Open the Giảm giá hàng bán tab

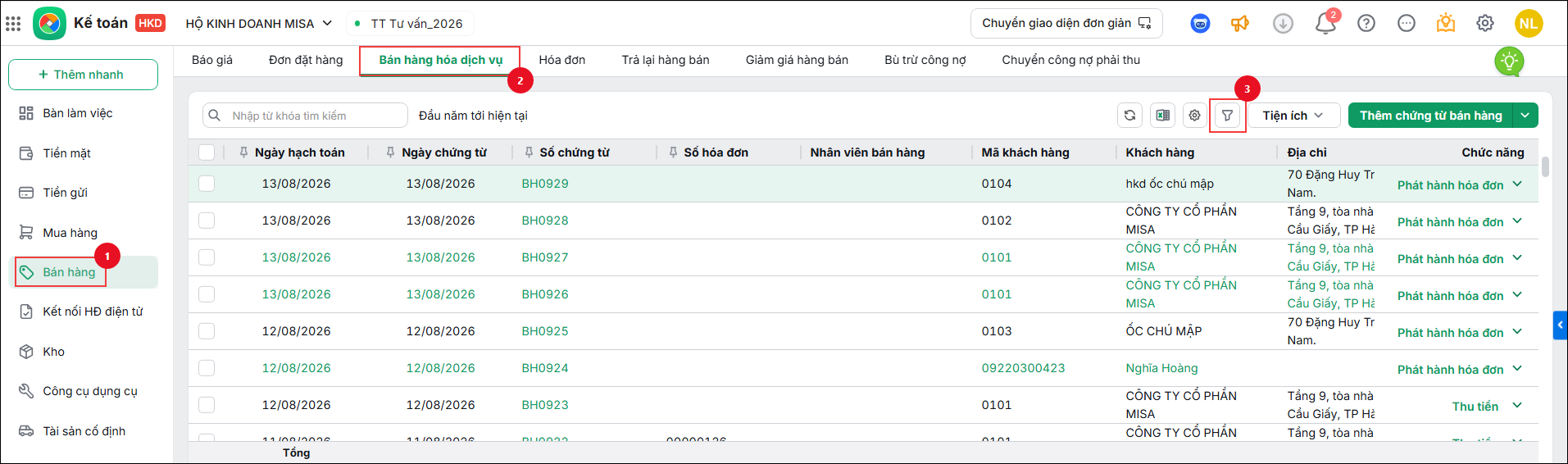point(797,60)
